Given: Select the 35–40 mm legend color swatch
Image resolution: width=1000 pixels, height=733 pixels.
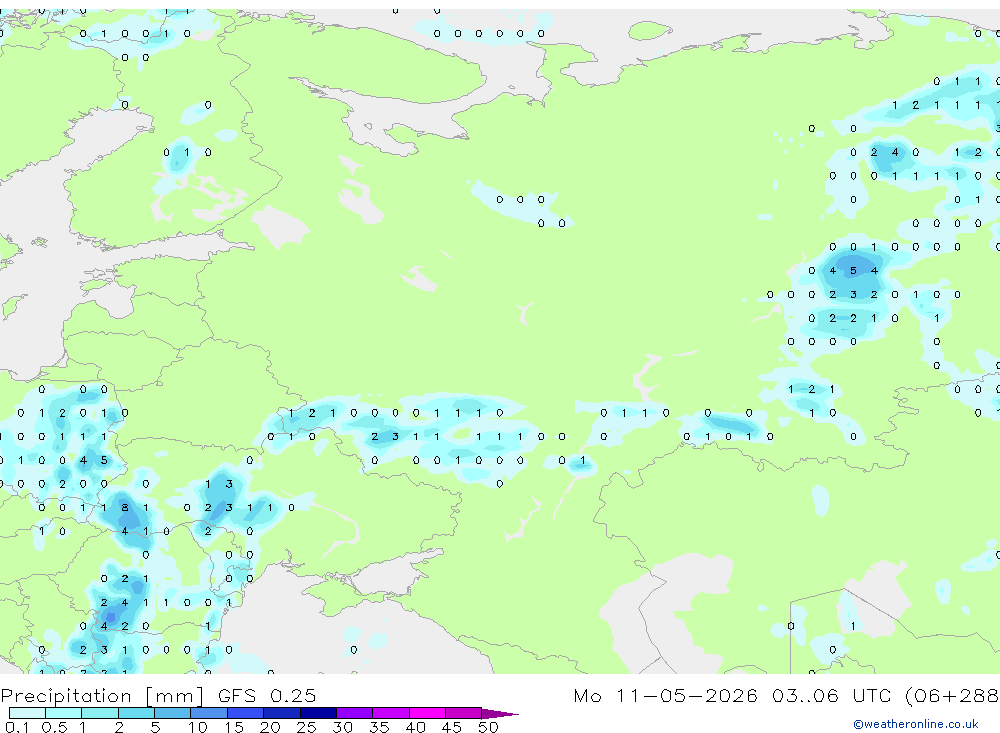Looking at the screenshot, I should (x=391, y=713).
